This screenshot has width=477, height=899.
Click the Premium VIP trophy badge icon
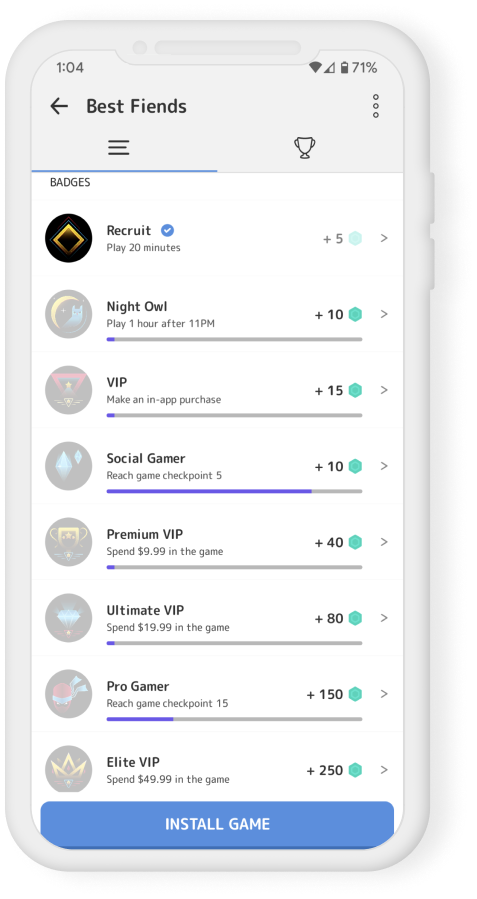[x=69, y=542]
